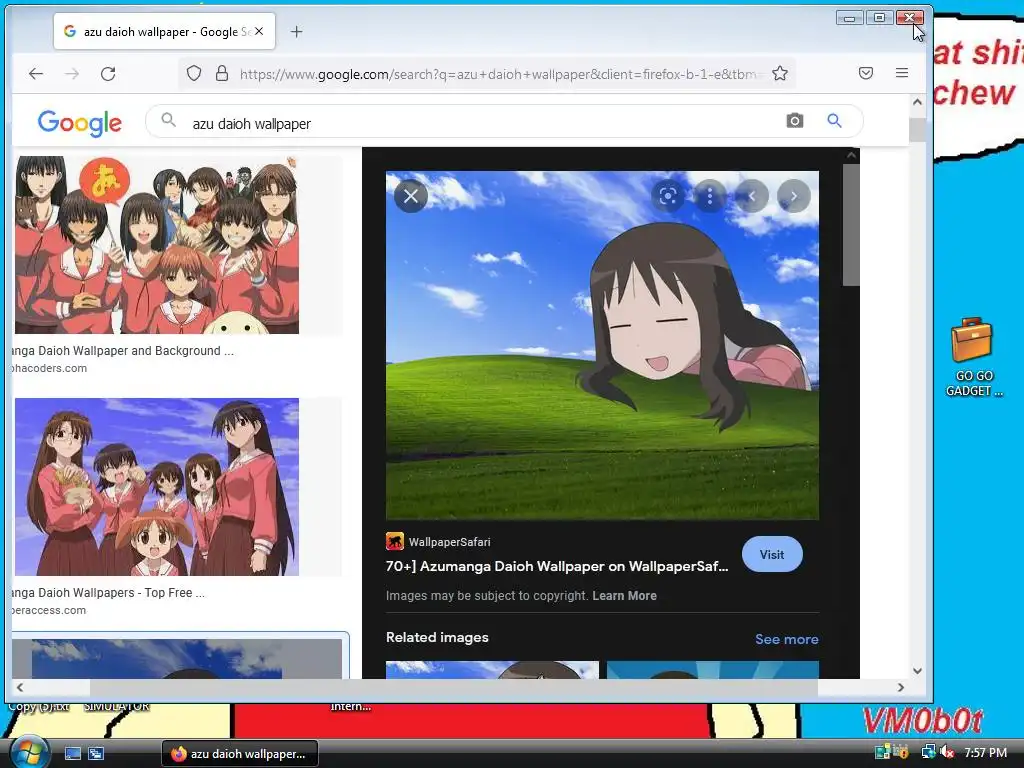
Task: Click the 'Learn More' copyright link
Action: pyautogui.click(x=624, y=596)
